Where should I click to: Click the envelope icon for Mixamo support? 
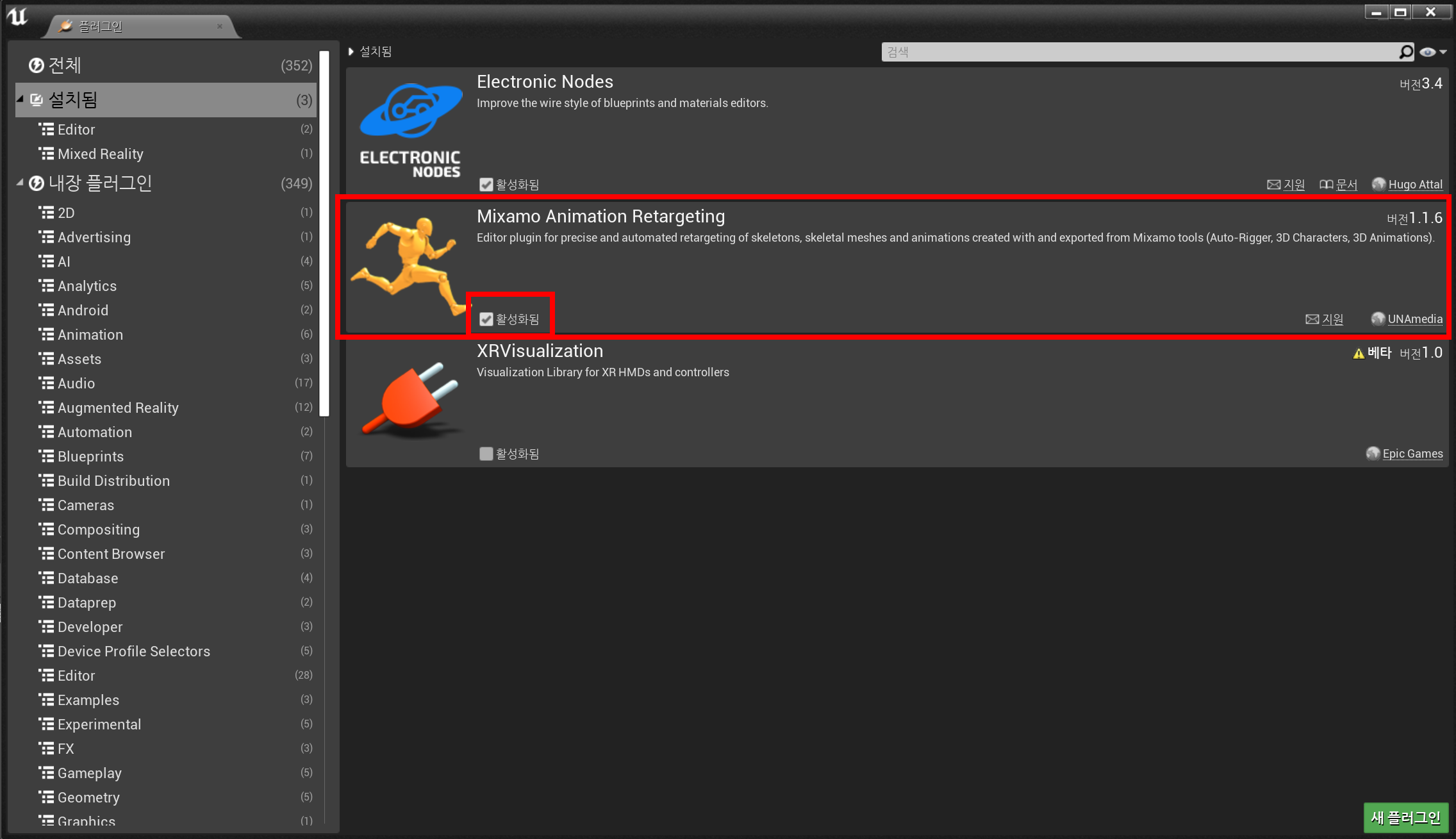click(x=1312, y=319)
